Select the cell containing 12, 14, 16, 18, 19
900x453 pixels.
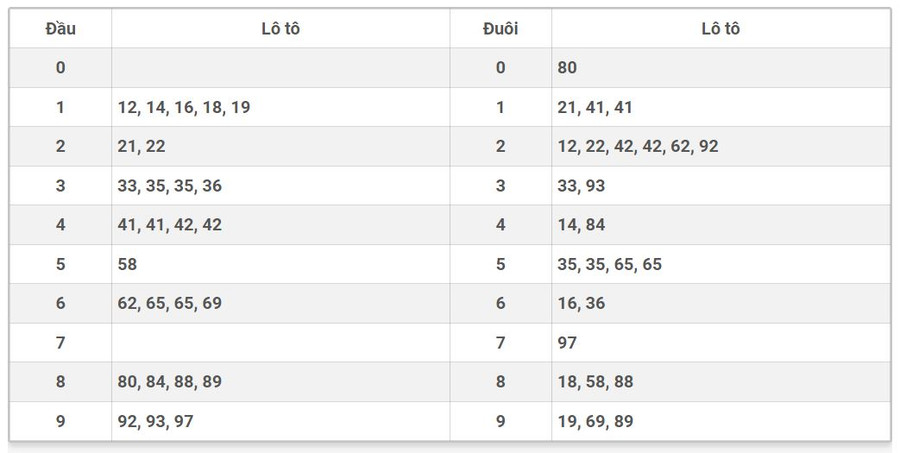[x=183, y=107]
